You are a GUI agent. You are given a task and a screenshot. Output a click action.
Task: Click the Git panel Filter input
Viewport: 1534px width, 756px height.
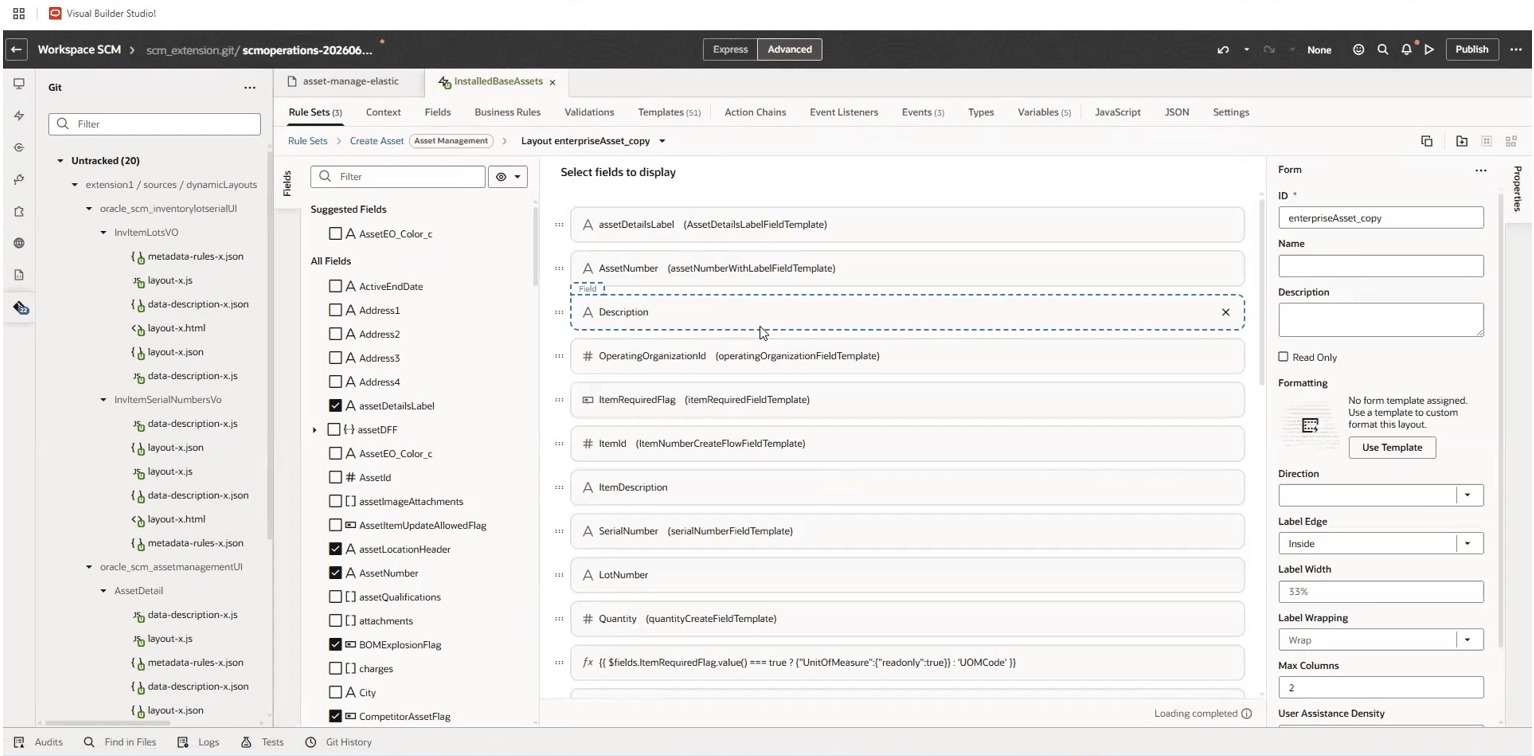click(x=154, y=124)
